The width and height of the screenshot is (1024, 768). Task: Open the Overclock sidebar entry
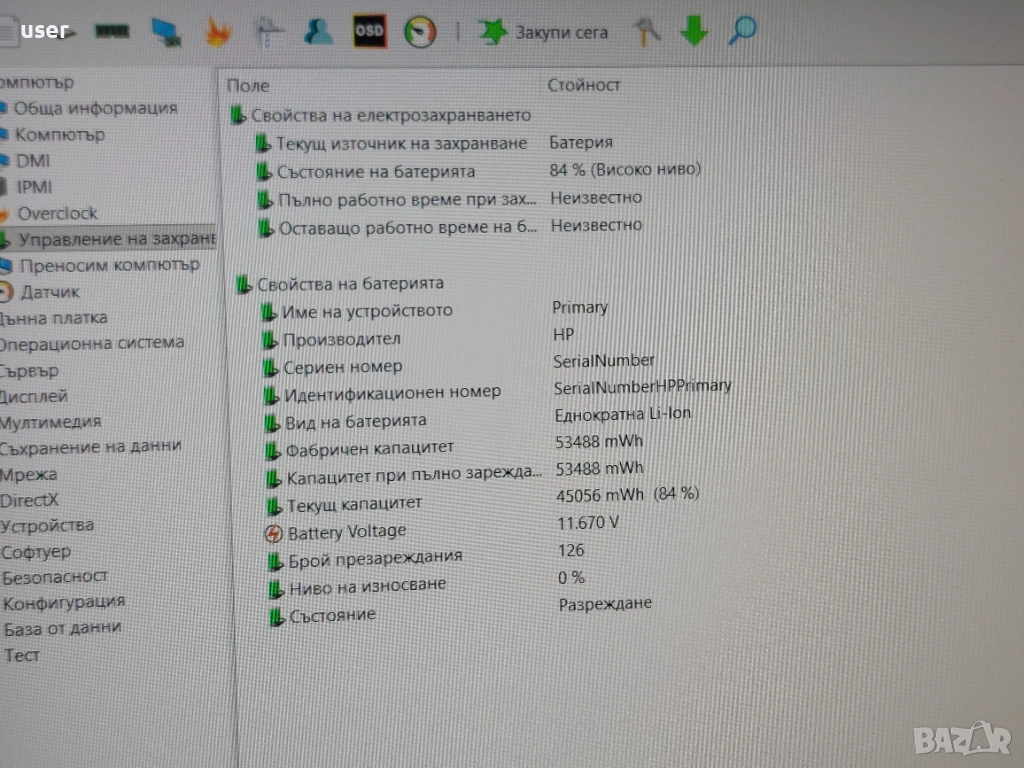click(57, 213)
